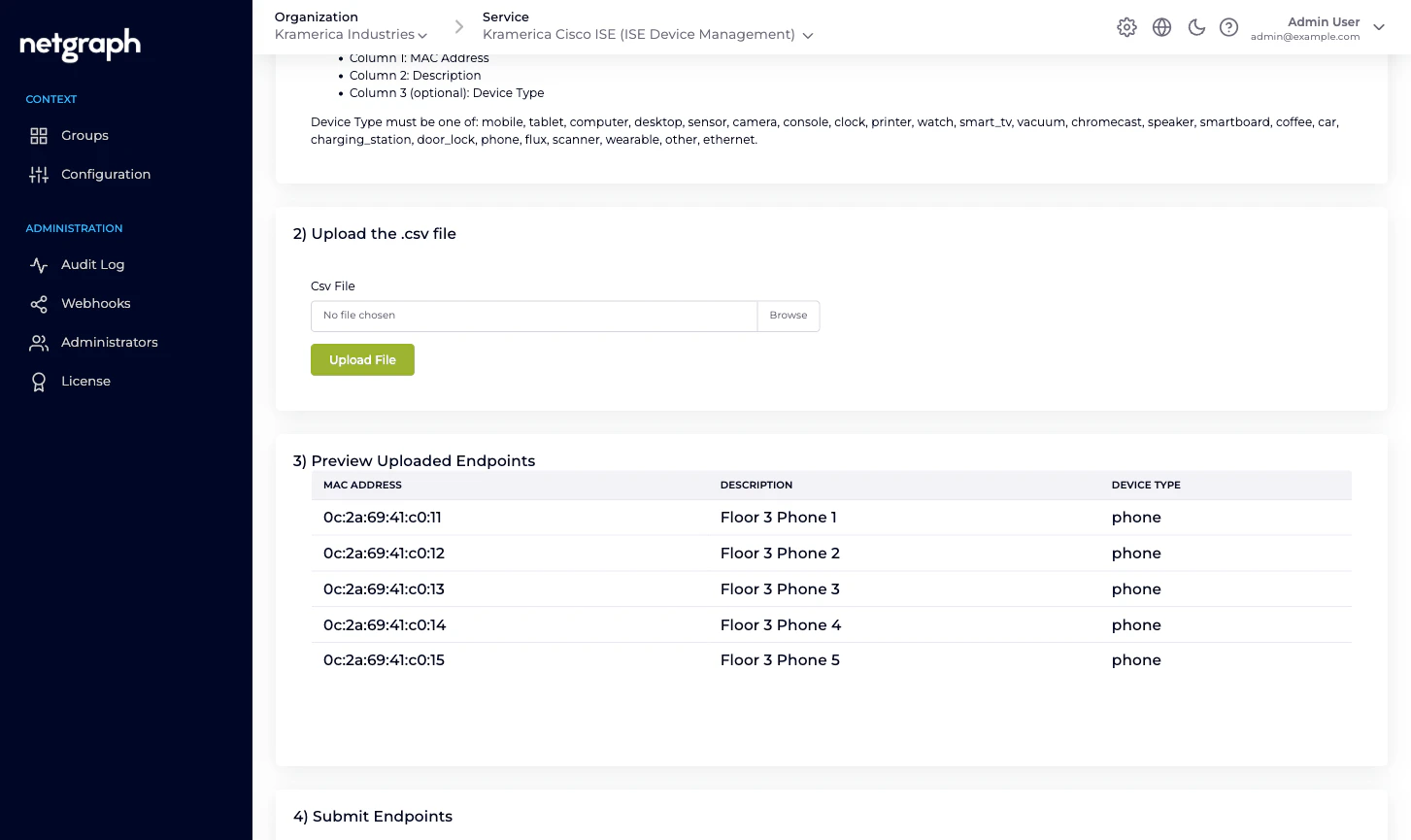Viewport: 1411px width, 840px height.
Task: Click the Organization breadcrumb label
Action: [316, 17]
